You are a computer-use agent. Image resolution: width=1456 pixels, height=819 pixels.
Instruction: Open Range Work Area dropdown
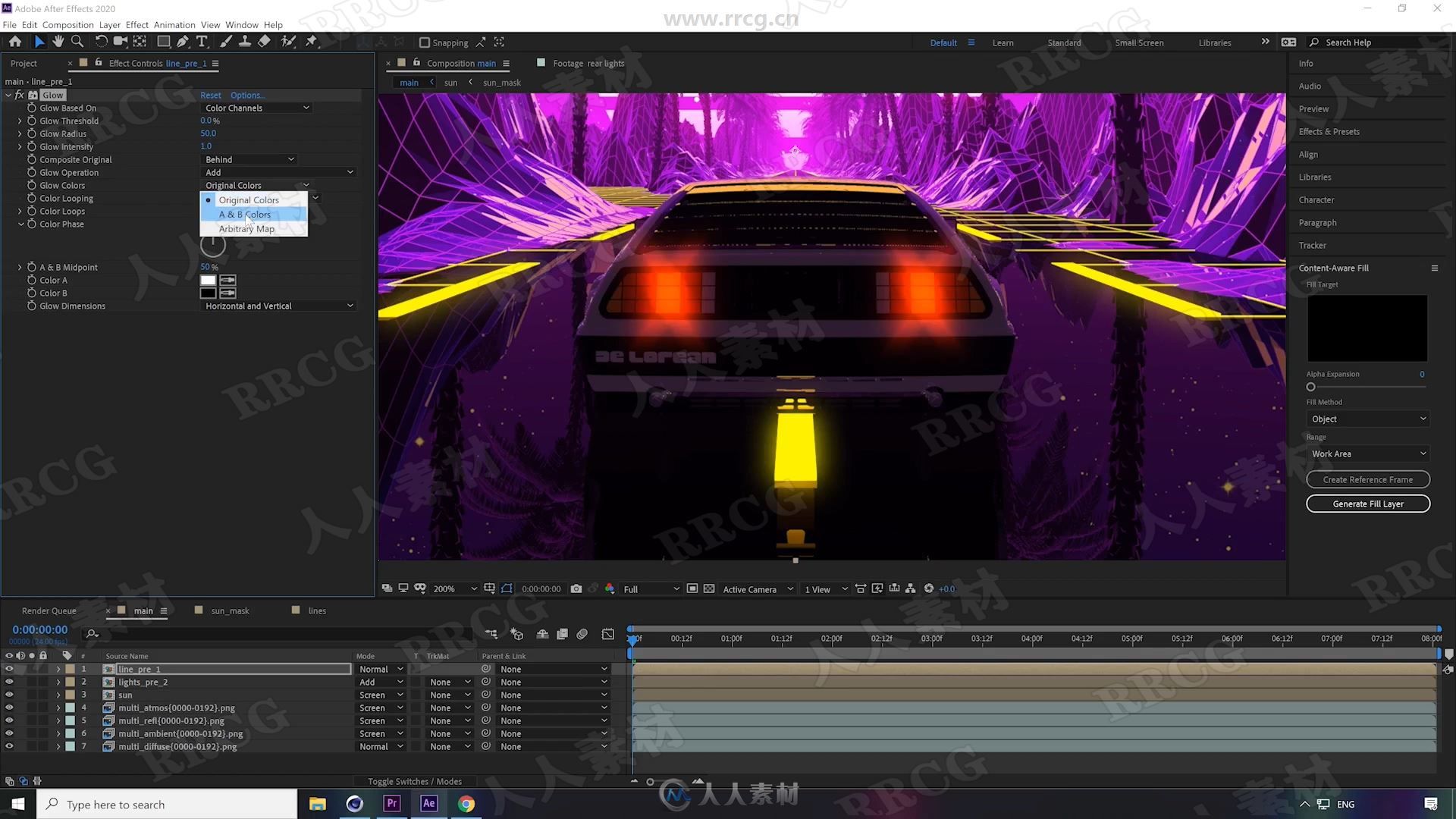(x=1368, y=454)
